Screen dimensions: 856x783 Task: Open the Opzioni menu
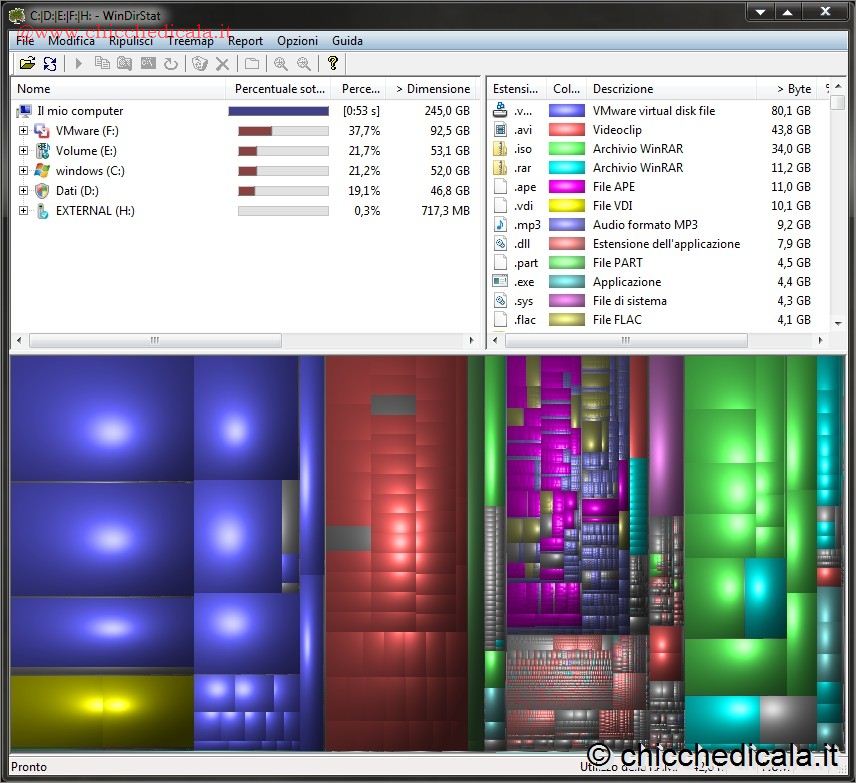[297, 41]
